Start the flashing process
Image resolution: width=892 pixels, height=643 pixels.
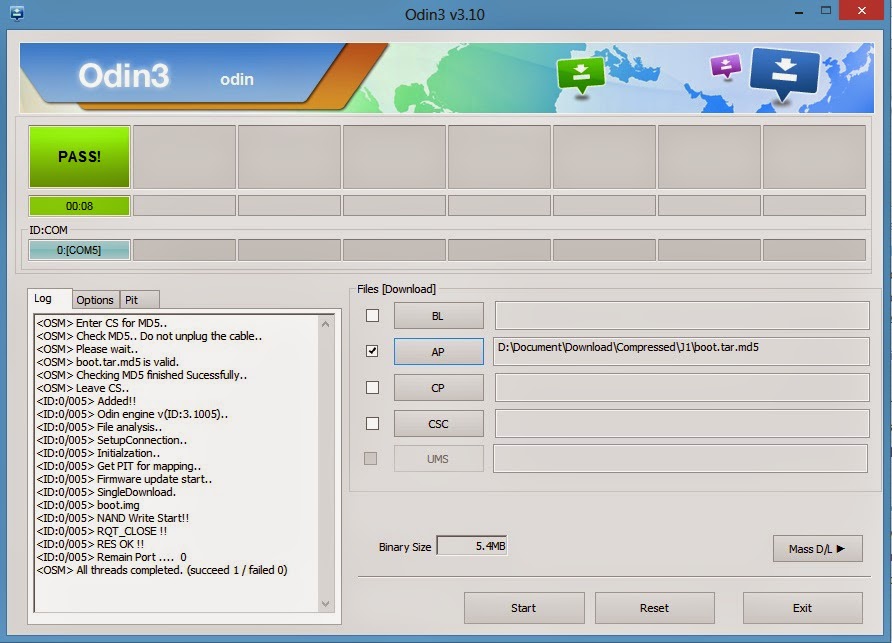pyautogui.click(x=524, y=608)
